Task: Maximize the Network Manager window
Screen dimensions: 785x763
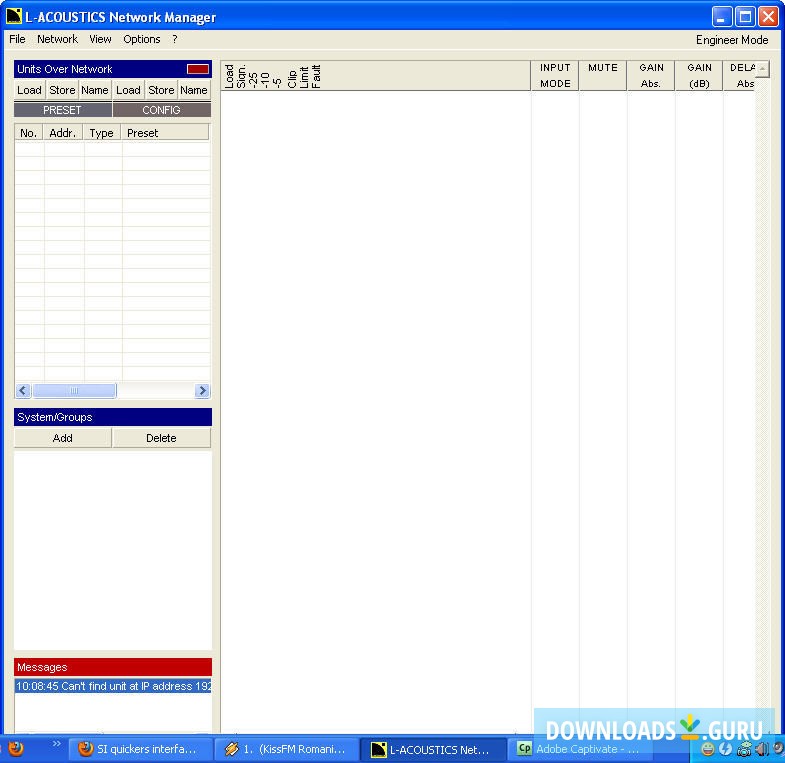Action: coord(745,17)
